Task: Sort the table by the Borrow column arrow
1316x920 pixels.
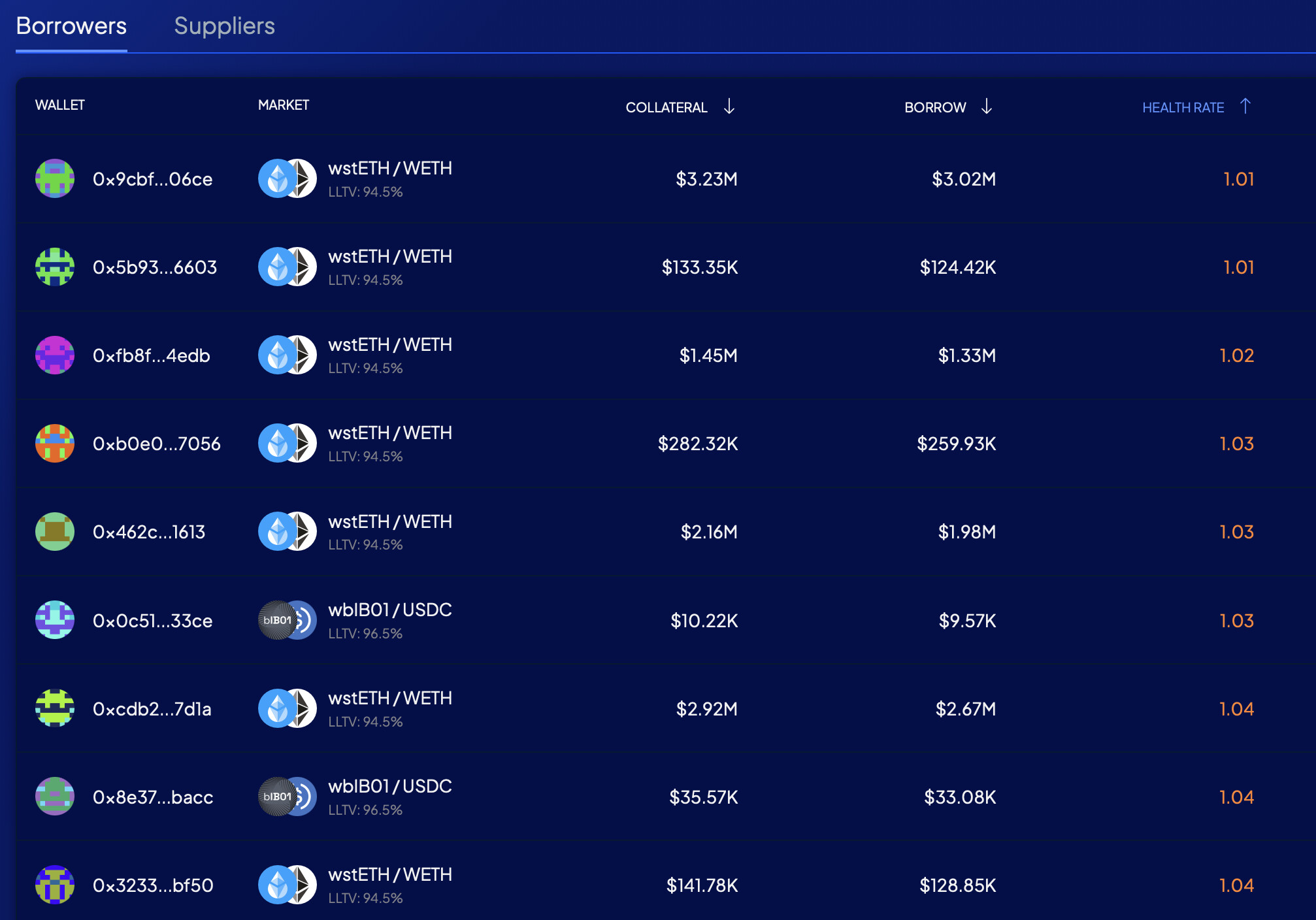Action: pyautogui.click(x=987, y=107)
